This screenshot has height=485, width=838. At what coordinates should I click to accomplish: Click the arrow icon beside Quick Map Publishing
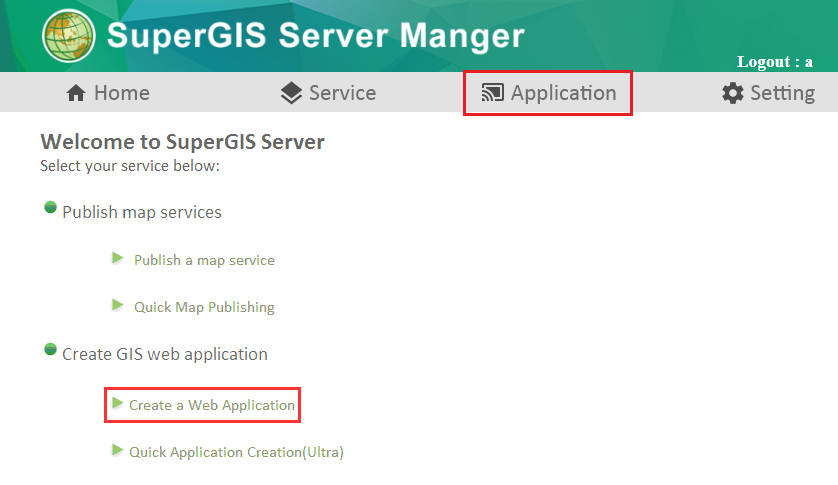pos(118,305)
